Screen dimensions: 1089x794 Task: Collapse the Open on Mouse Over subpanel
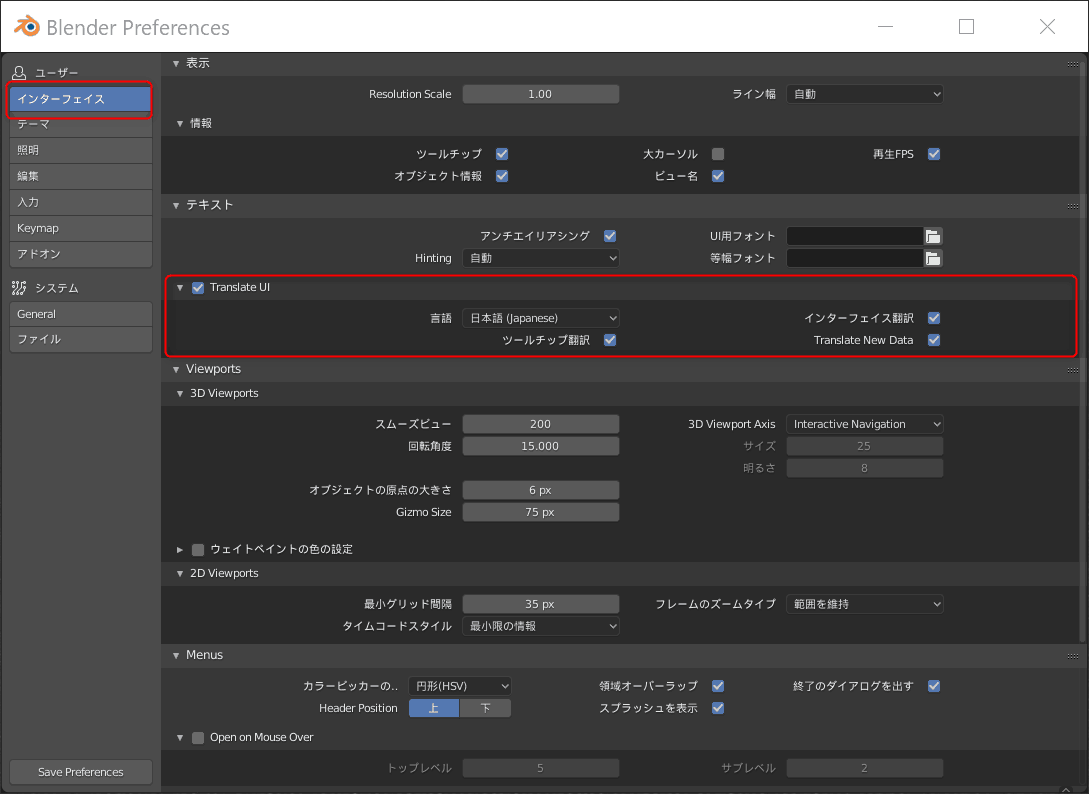(x=180, y=738)
